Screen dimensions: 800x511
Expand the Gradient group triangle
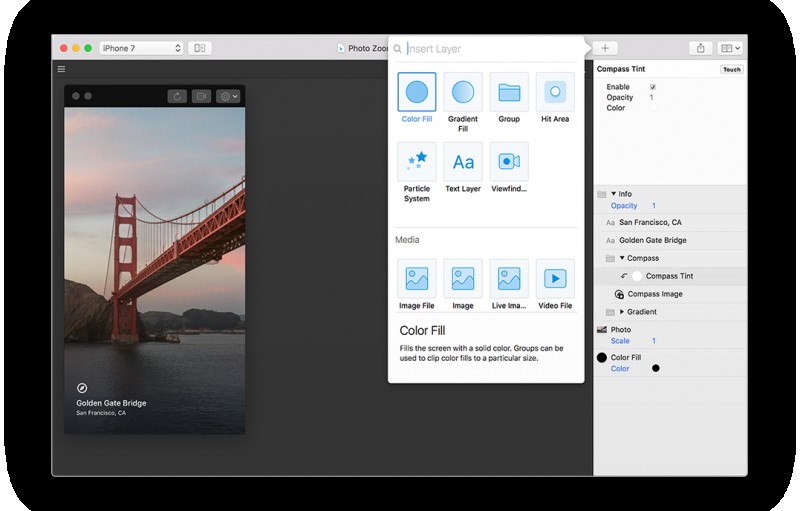click(622, 312)
